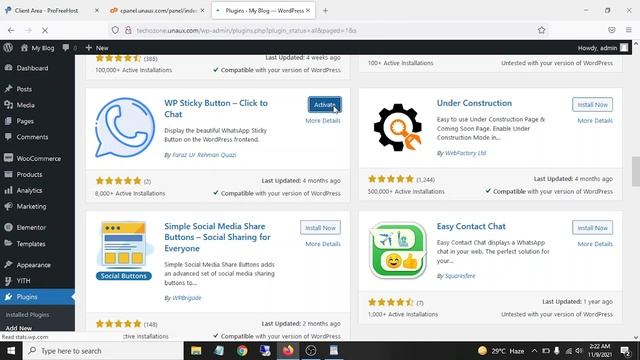
Task: Open More Details for Easy Contact Chat
Action: pos(595,244)
